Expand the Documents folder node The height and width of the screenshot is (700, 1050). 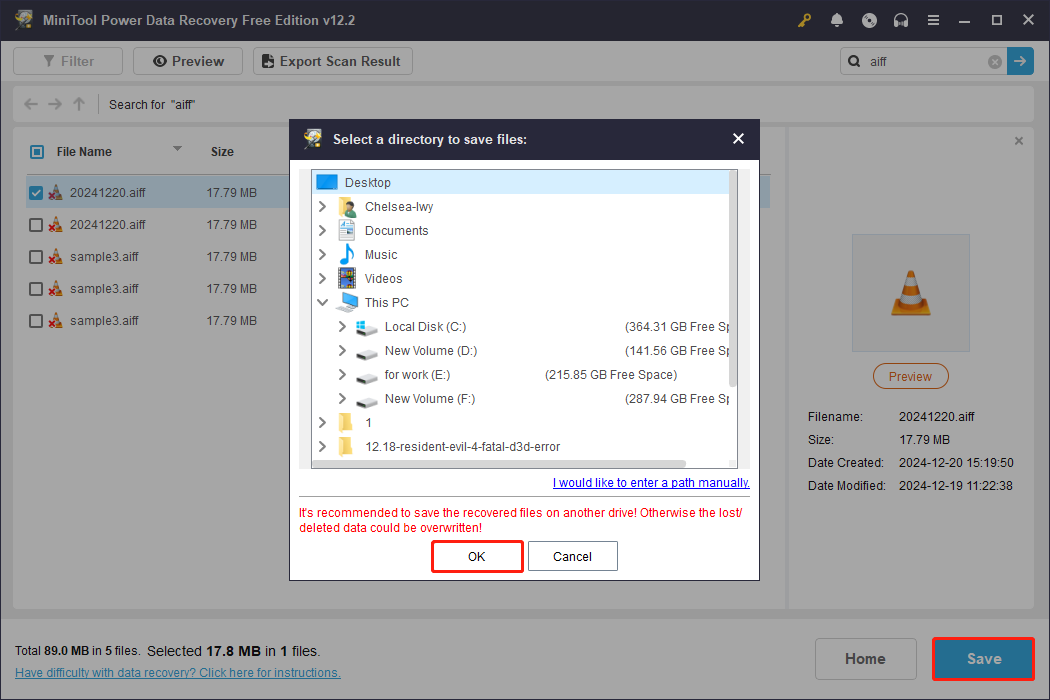(323, 230)
